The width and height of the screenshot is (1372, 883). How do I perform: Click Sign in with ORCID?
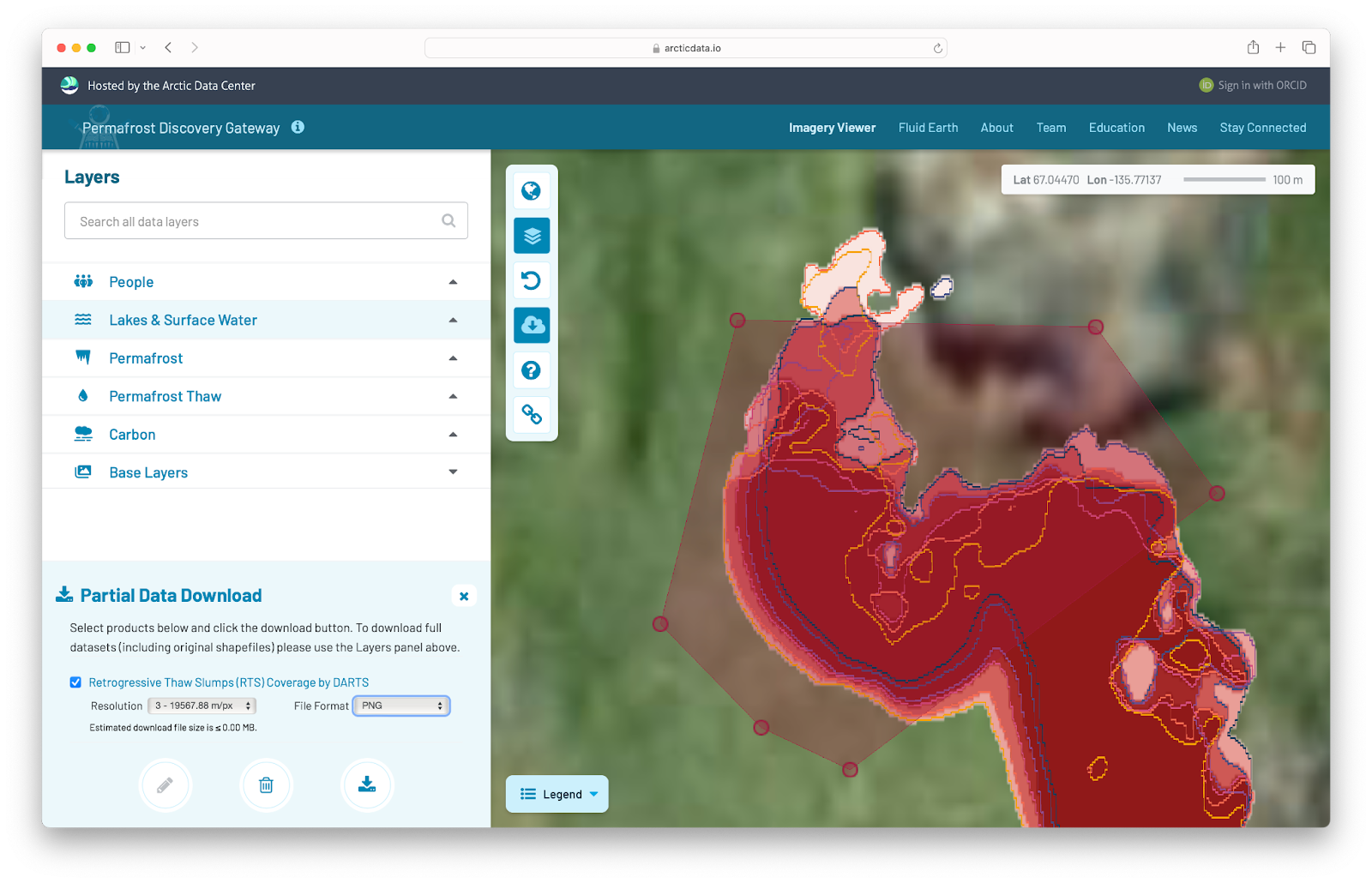point(1254,86)
